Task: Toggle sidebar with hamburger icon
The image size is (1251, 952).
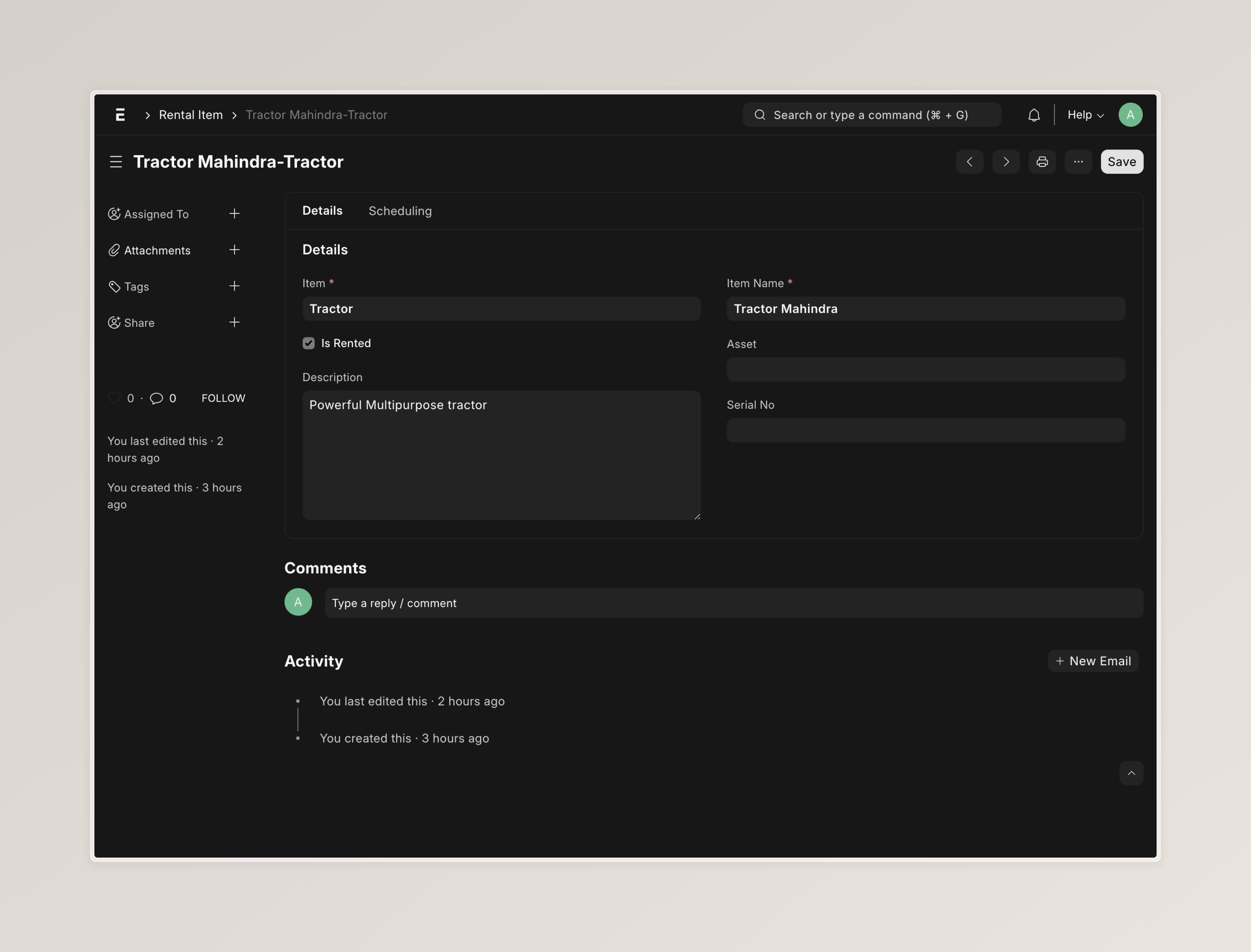Action: pyautogui.click(x=116, y=162)
